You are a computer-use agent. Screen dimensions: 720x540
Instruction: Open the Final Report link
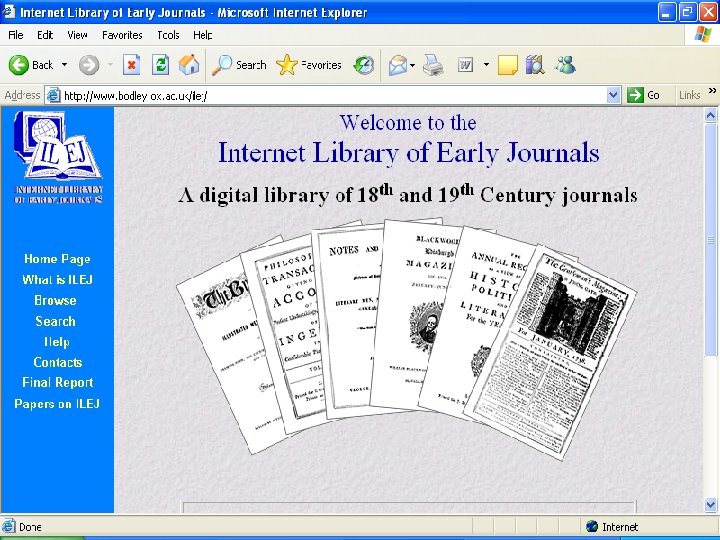pyautogui.click(x=57, y=382)
